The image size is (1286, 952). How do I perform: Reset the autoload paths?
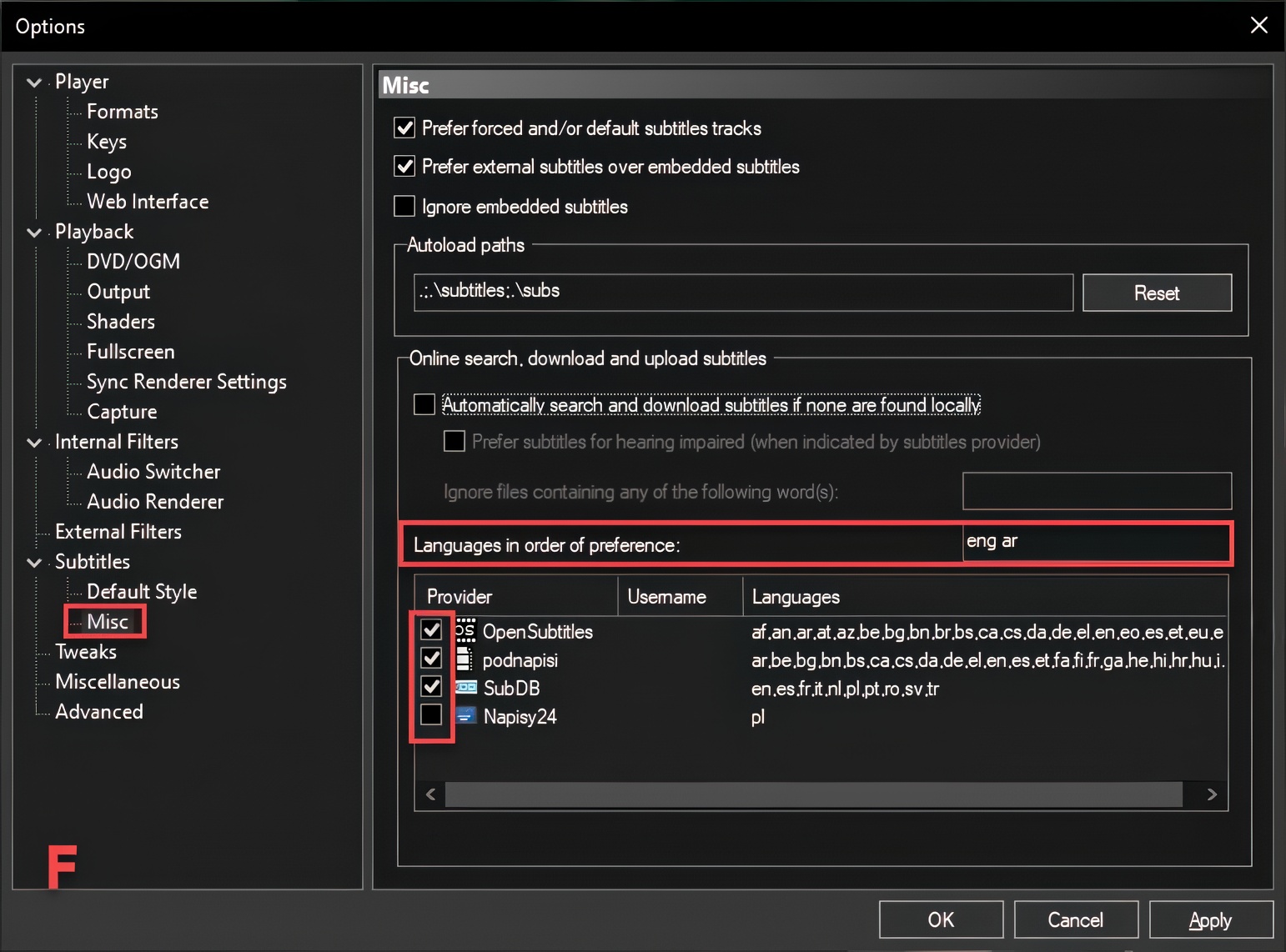tap(1157, 293)
